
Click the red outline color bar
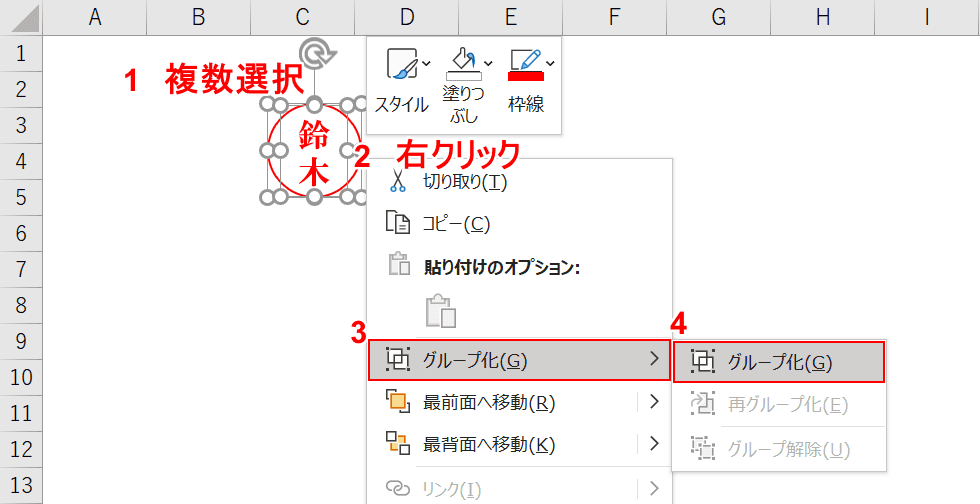pos(526,76)
